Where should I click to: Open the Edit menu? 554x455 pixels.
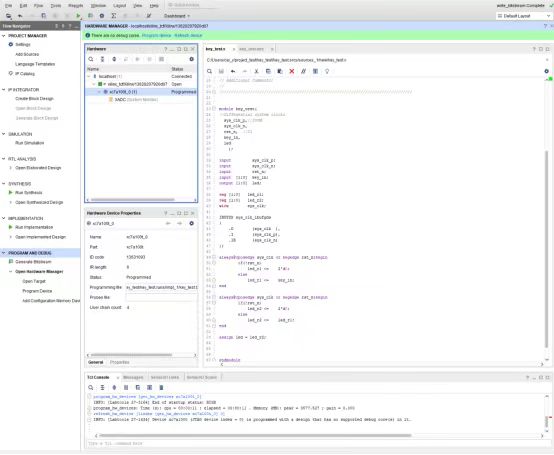(x=23, y=6)
